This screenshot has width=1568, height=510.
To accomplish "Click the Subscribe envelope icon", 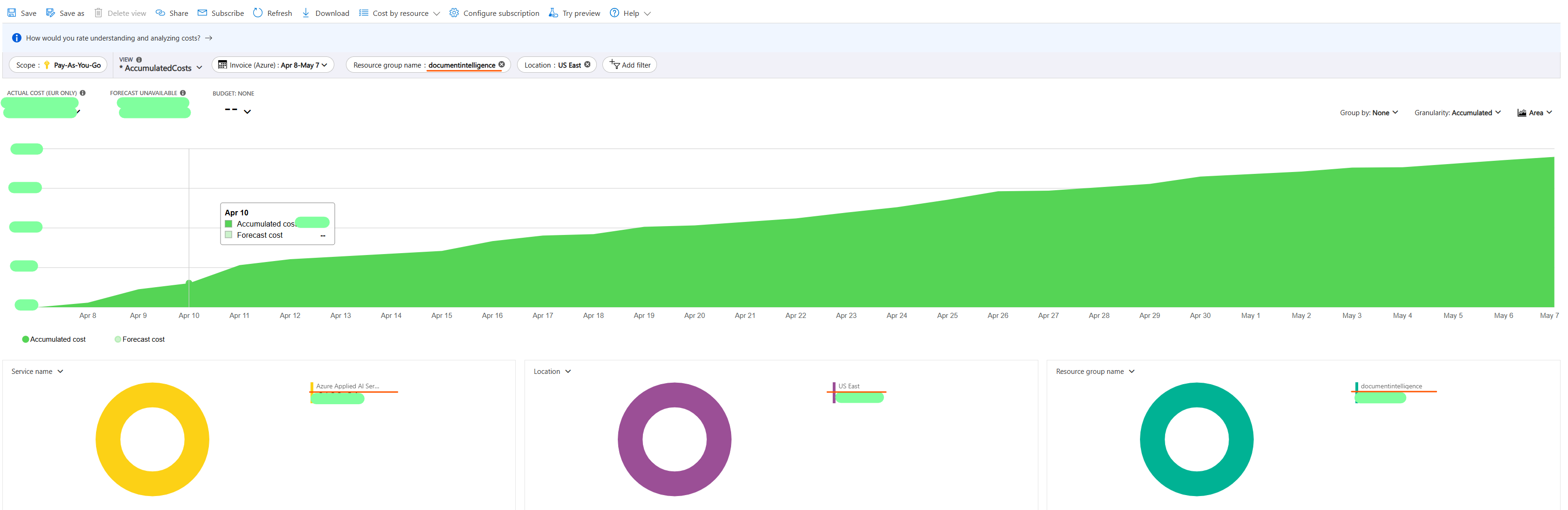I will tap(202, 13).
